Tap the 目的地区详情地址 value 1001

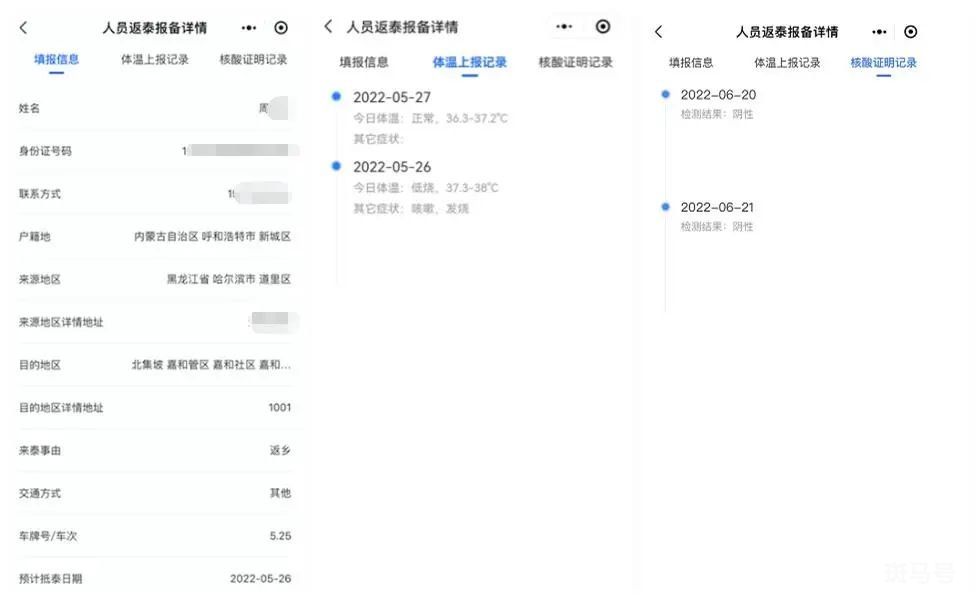tap(280, 408)
